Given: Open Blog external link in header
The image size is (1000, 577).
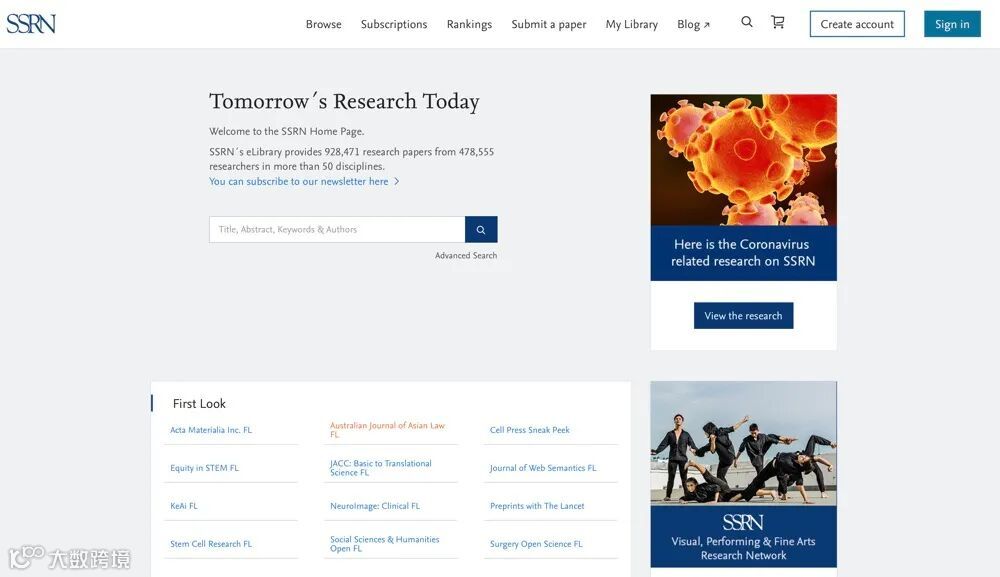Looking at the screenshot, I should click(x=693, y=24).
